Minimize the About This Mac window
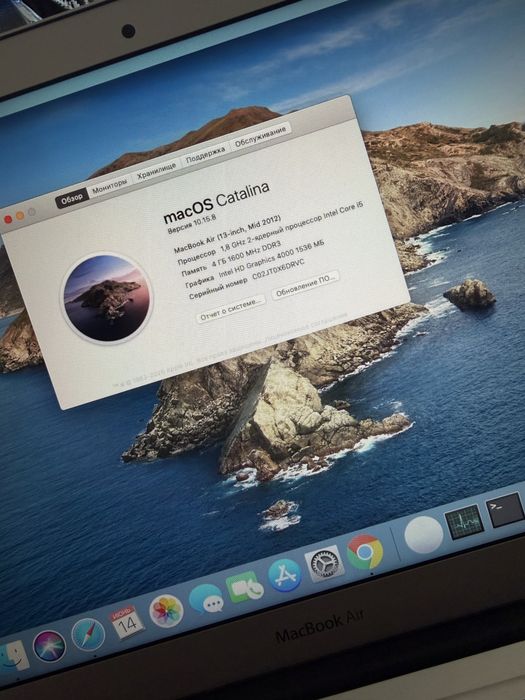This screenshot has height=700, width=525. [x=20, y=216]
